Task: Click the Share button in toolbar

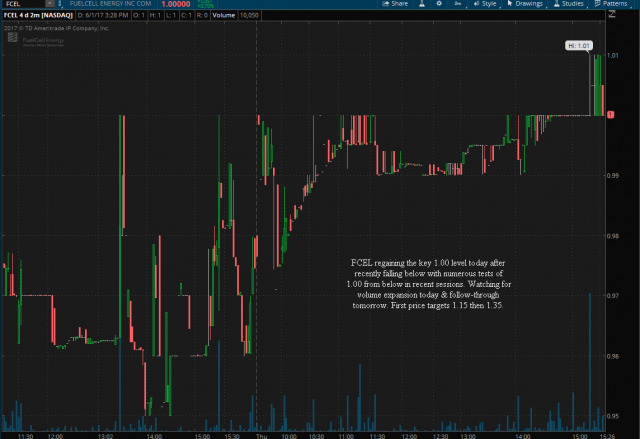Action: pos(394,5)
